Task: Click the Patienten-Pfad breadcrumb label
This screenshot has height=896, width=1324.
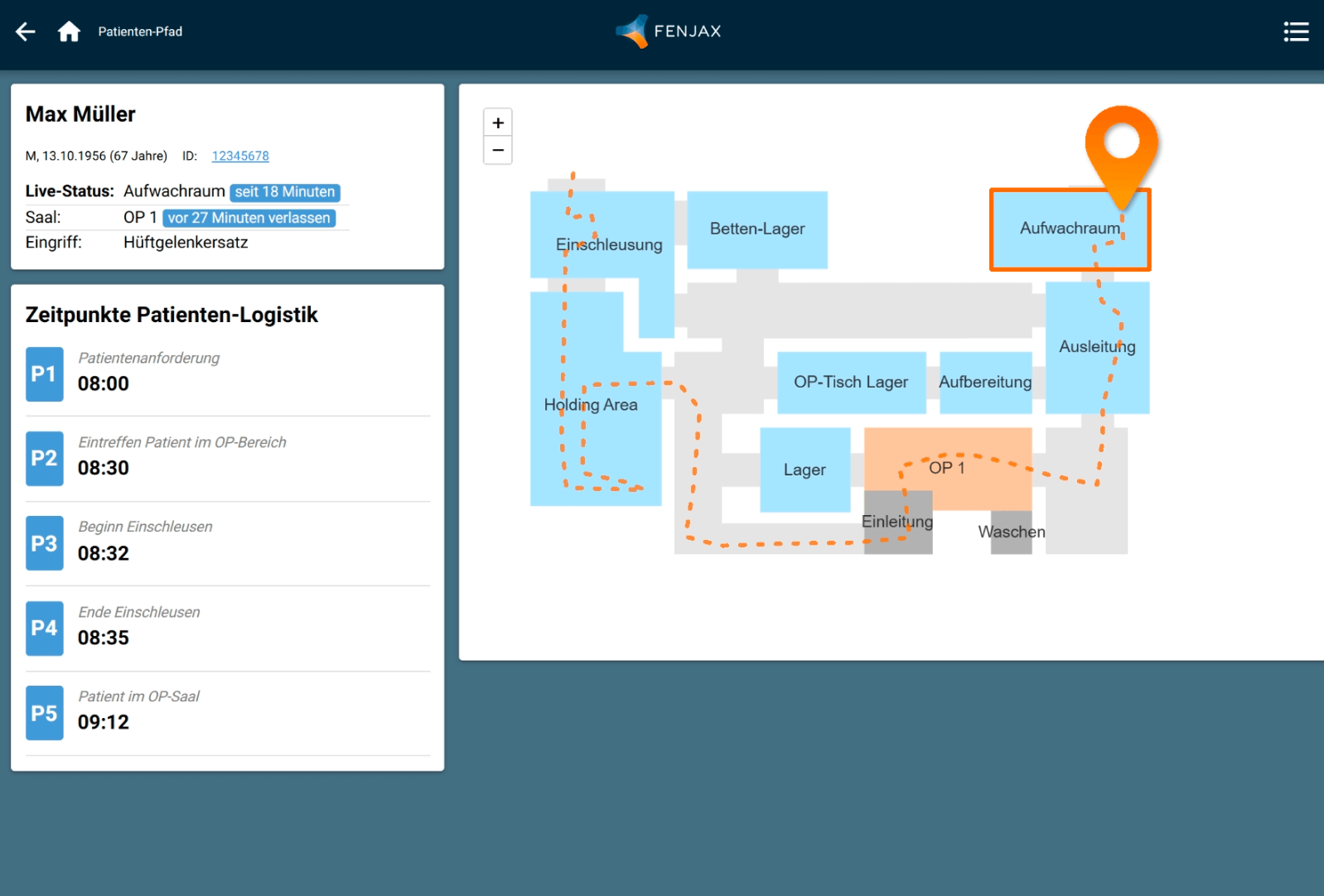Action: pos(140,31)
